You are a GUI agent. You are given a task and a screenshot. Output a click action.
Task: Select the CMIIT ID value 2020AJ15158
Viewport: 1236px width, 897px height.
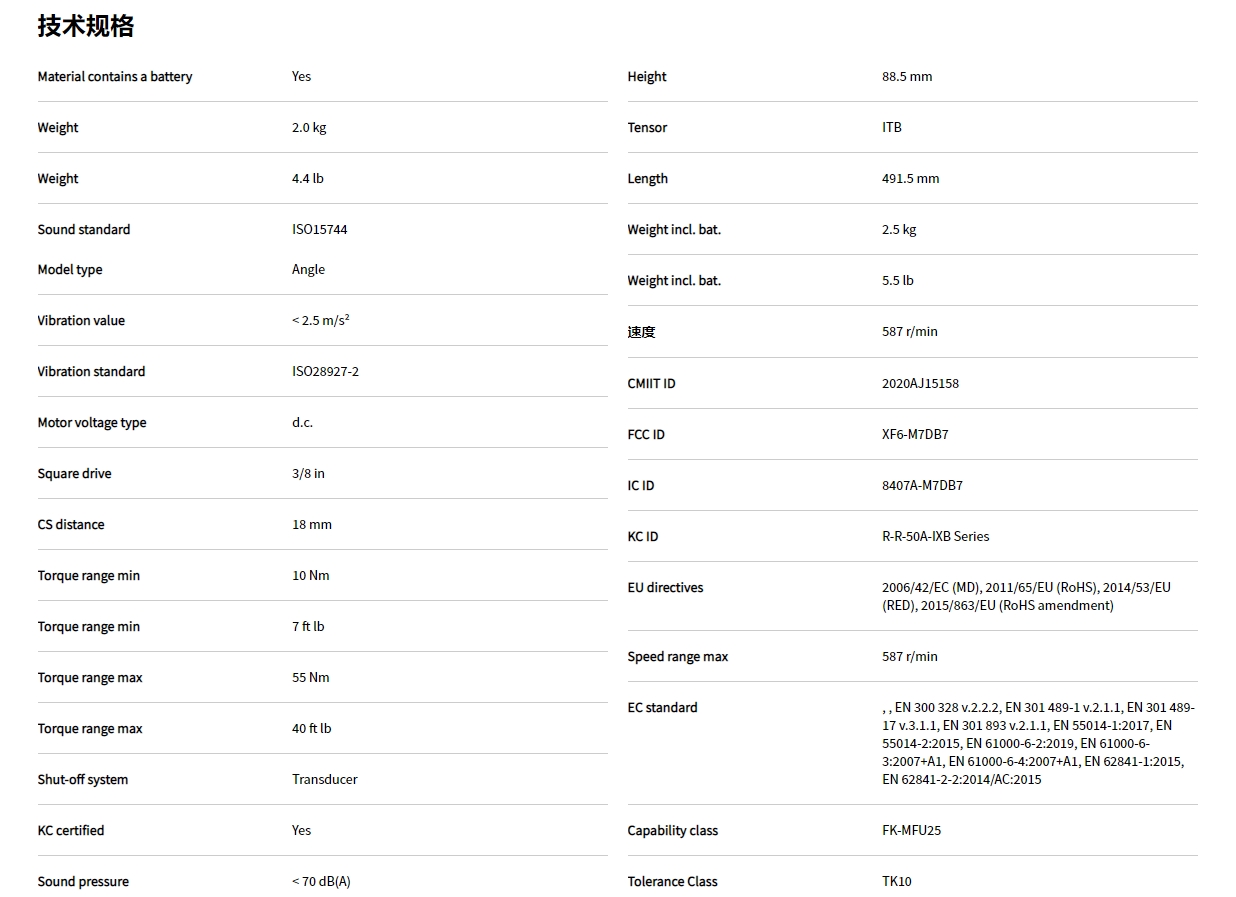pos(920,383)
